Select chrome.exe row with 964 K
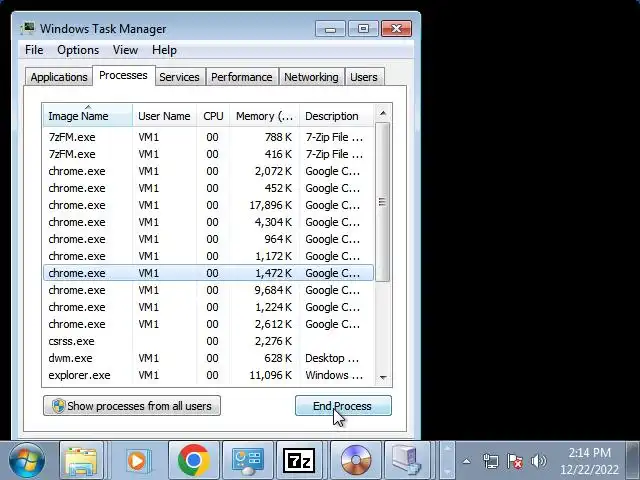The image size is (640, 480). [x=208, y=239]
